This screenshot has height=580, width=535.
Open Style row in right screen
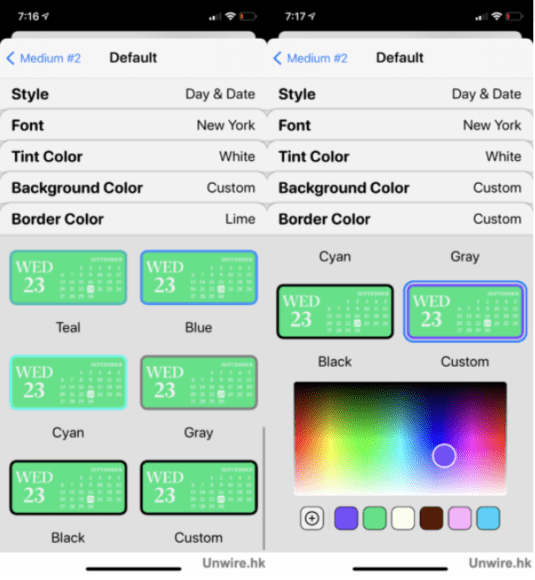coord(400,94)
